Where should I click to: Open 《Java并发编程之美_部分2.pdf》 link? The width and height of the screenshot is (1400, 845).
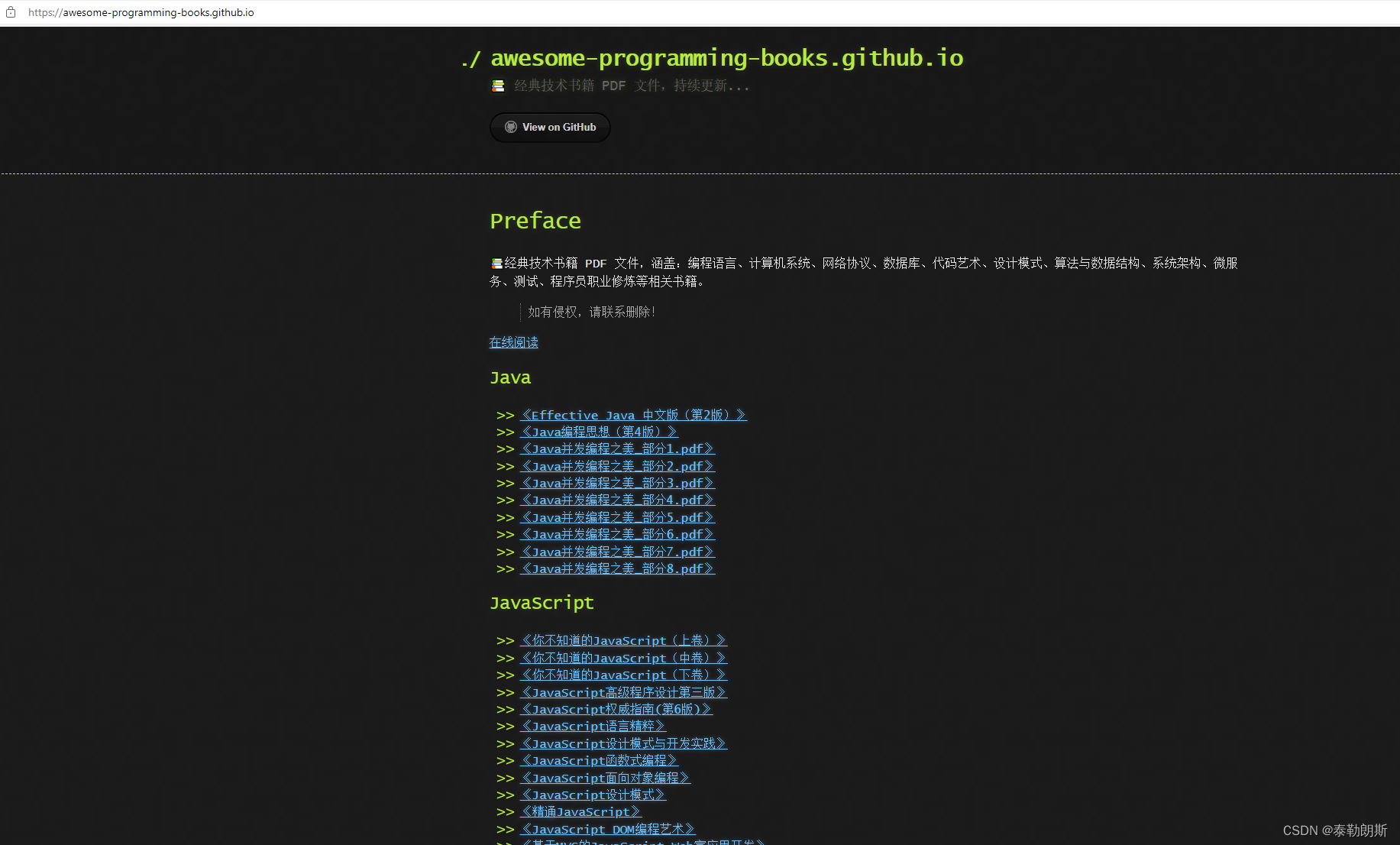pyautogui.click(x=617, y=466)
